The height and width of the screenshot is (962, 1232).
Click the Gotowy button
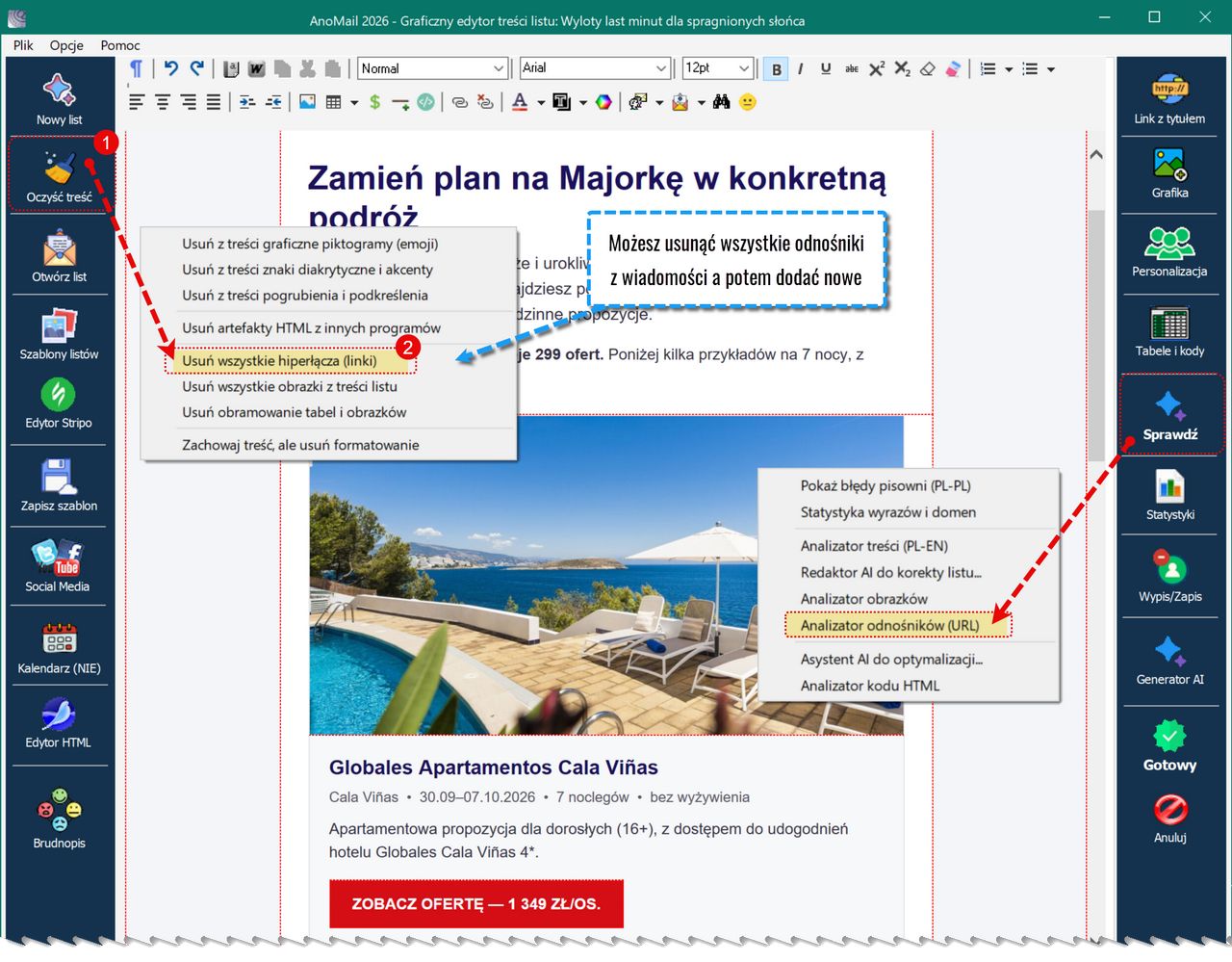pos(1169,745)
